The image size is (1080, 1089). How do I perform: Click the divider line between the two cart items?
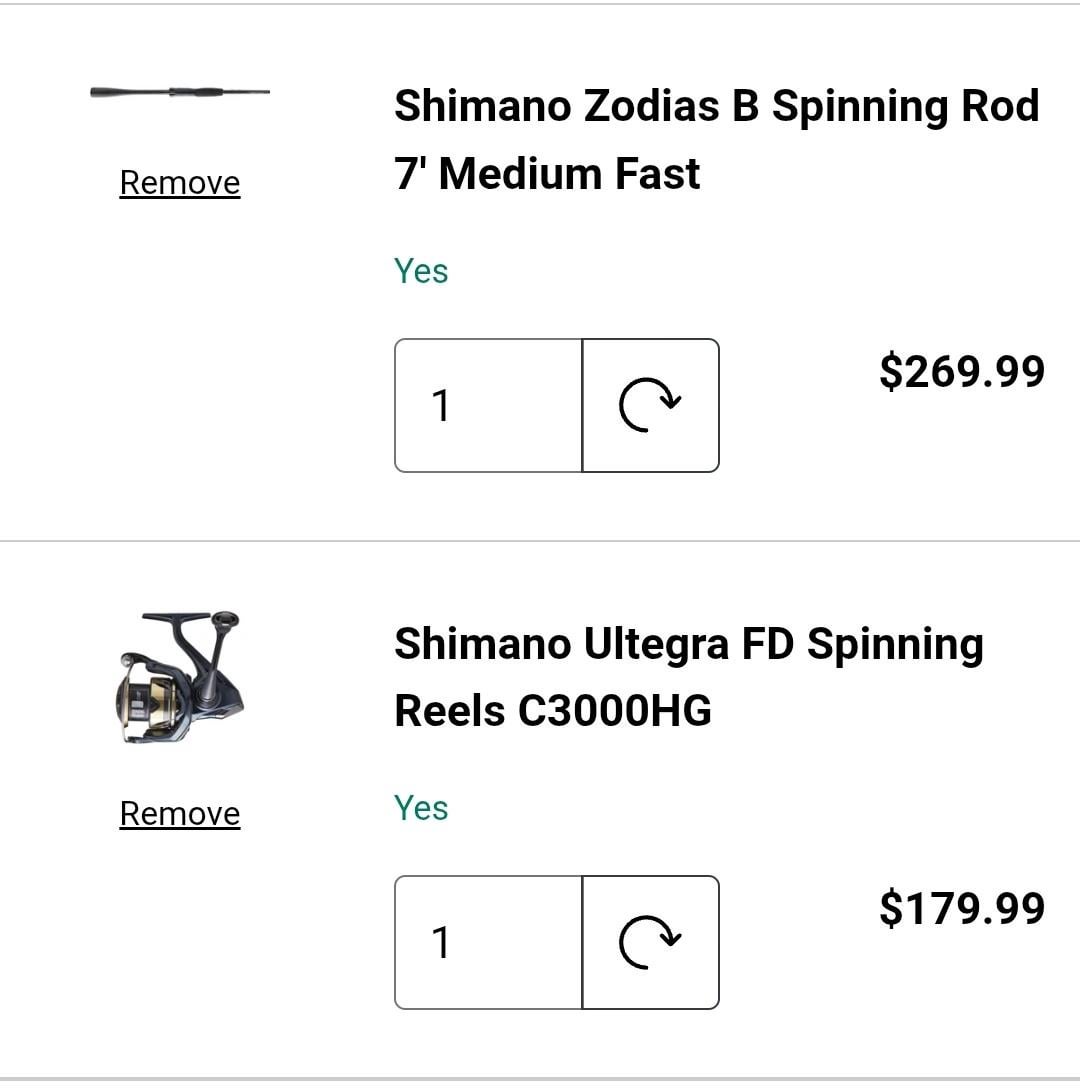[540, 541]
